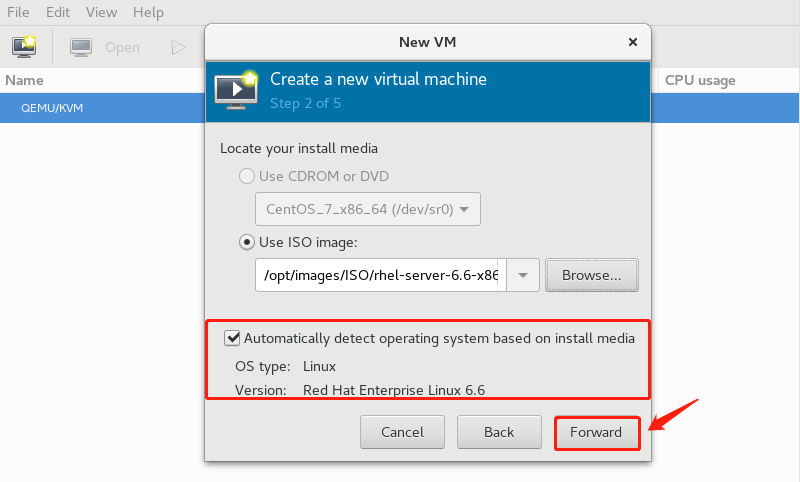Screen dimensions: 800x482
Task: Click Forward to continue to the next step
Action: click(596, 432)
